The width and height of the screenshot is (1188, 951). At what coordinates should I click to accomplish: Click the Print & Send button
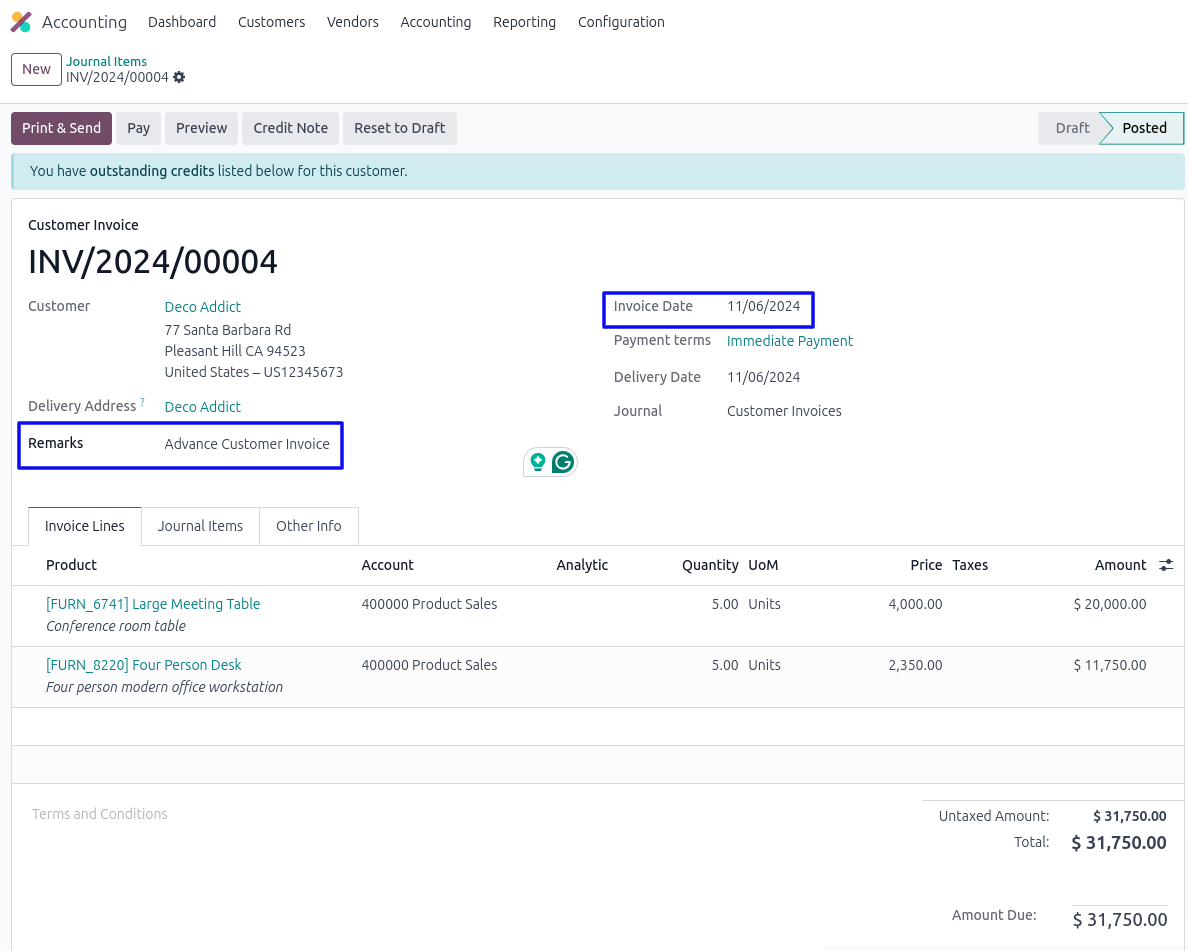pyautogui.click(x=61, y=128)
